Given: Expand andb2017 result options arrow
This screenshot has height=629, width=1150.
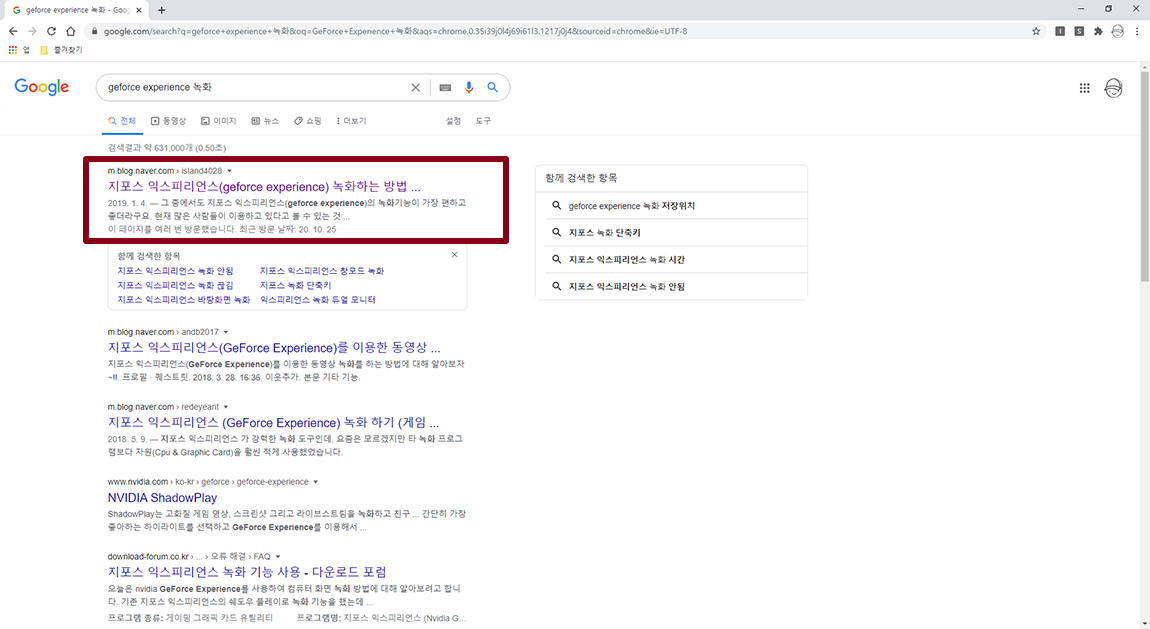Looking at the screenshot, I should click(x=226, y=332).
